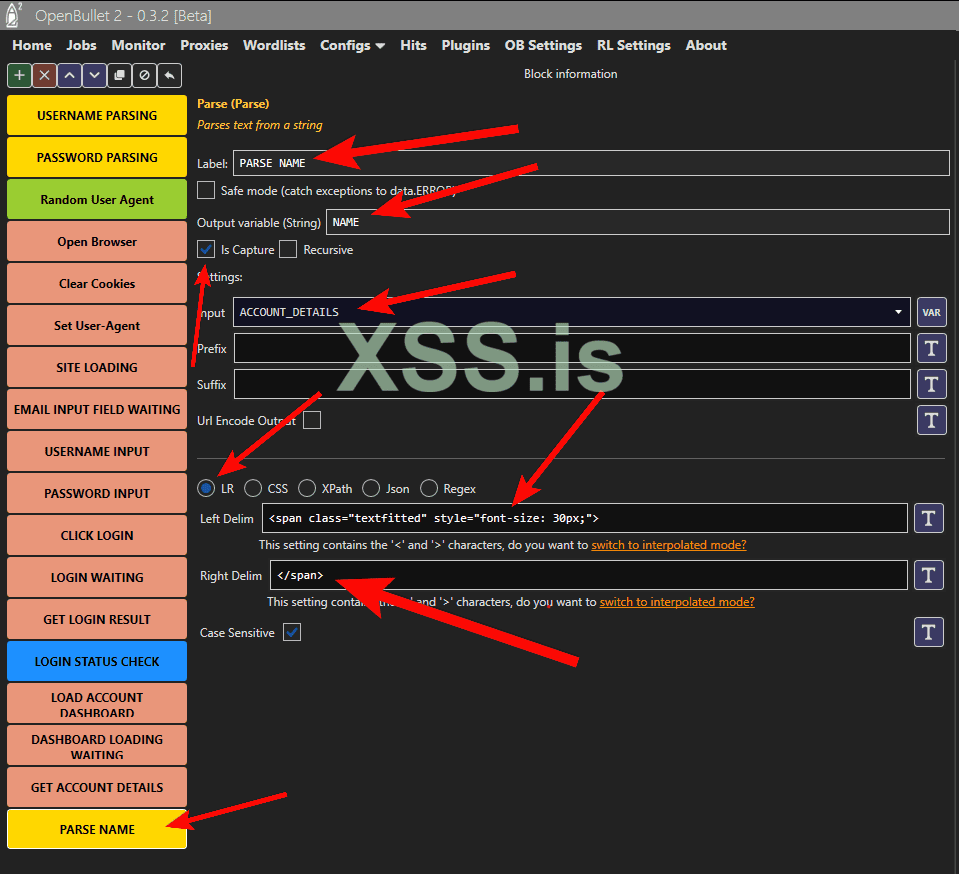Image resolution: width=959 pixels, height=874 pixels.
Task: Click the OpenBullet rocket logo icon
Action: (x=13, y=15)
